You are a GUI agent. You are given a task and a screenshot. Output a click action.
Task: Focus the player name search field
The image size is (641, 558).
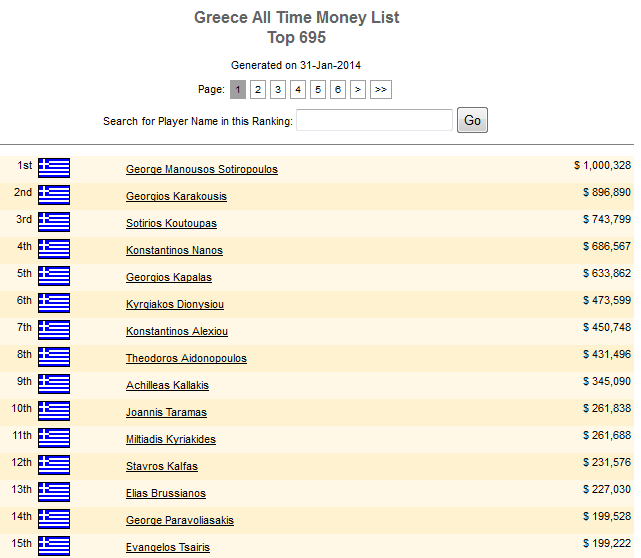[374, 120]
